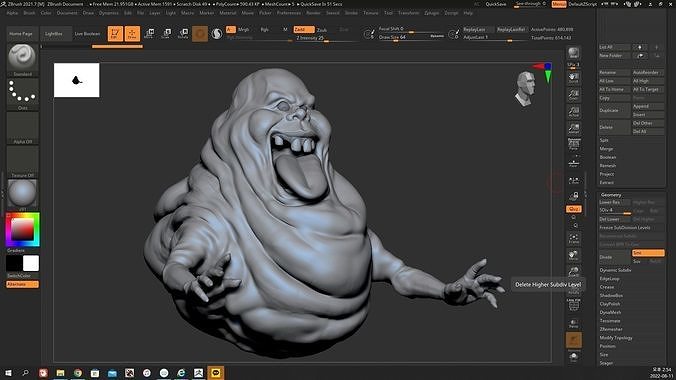The width and height of the screenshot is (676, 380).
Task: Open the Render menu
Action: pyautogui.click(x=313, y=13)
